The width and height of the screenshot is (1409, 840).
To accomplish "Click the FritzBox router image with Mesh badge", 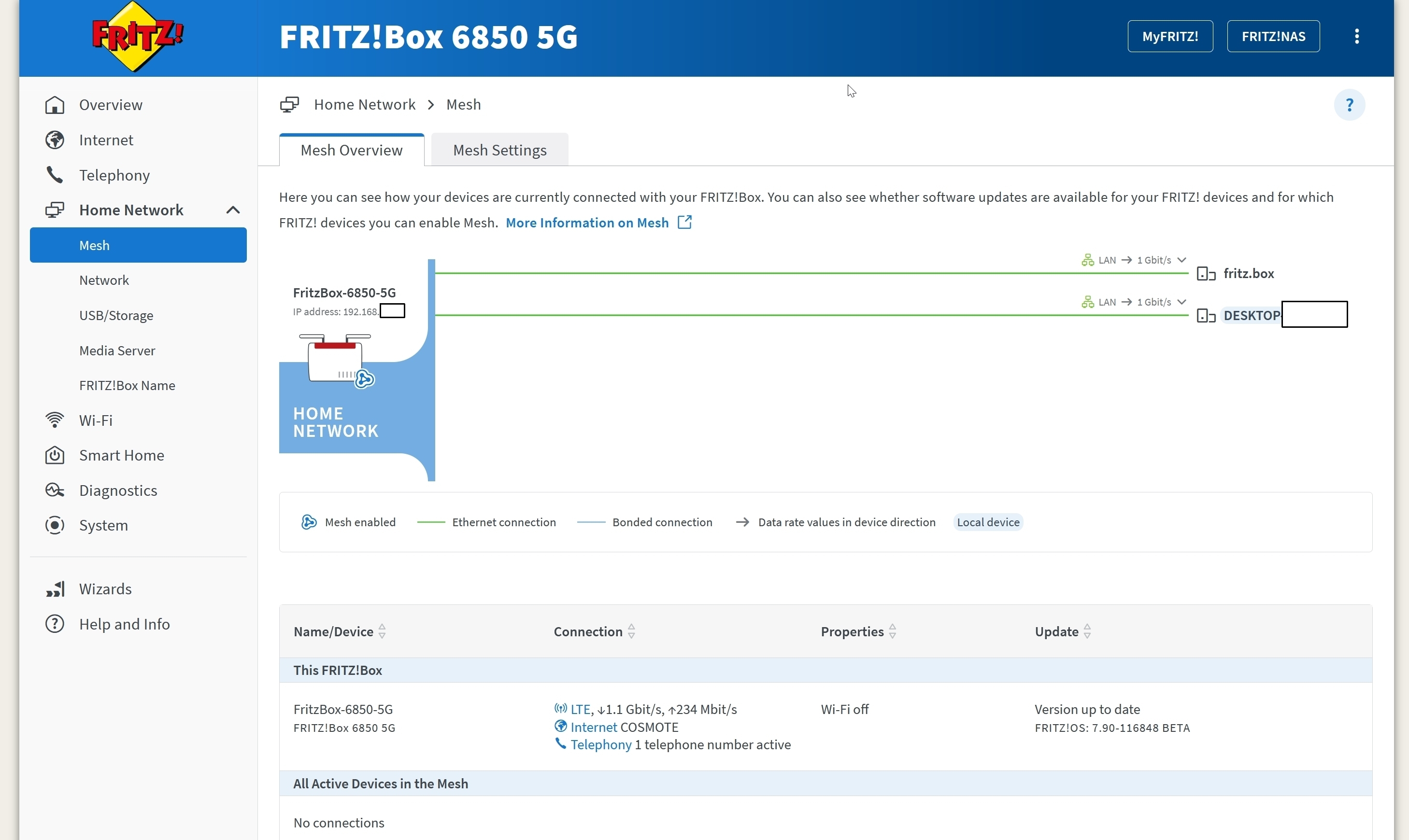I will tap(338, 361).
